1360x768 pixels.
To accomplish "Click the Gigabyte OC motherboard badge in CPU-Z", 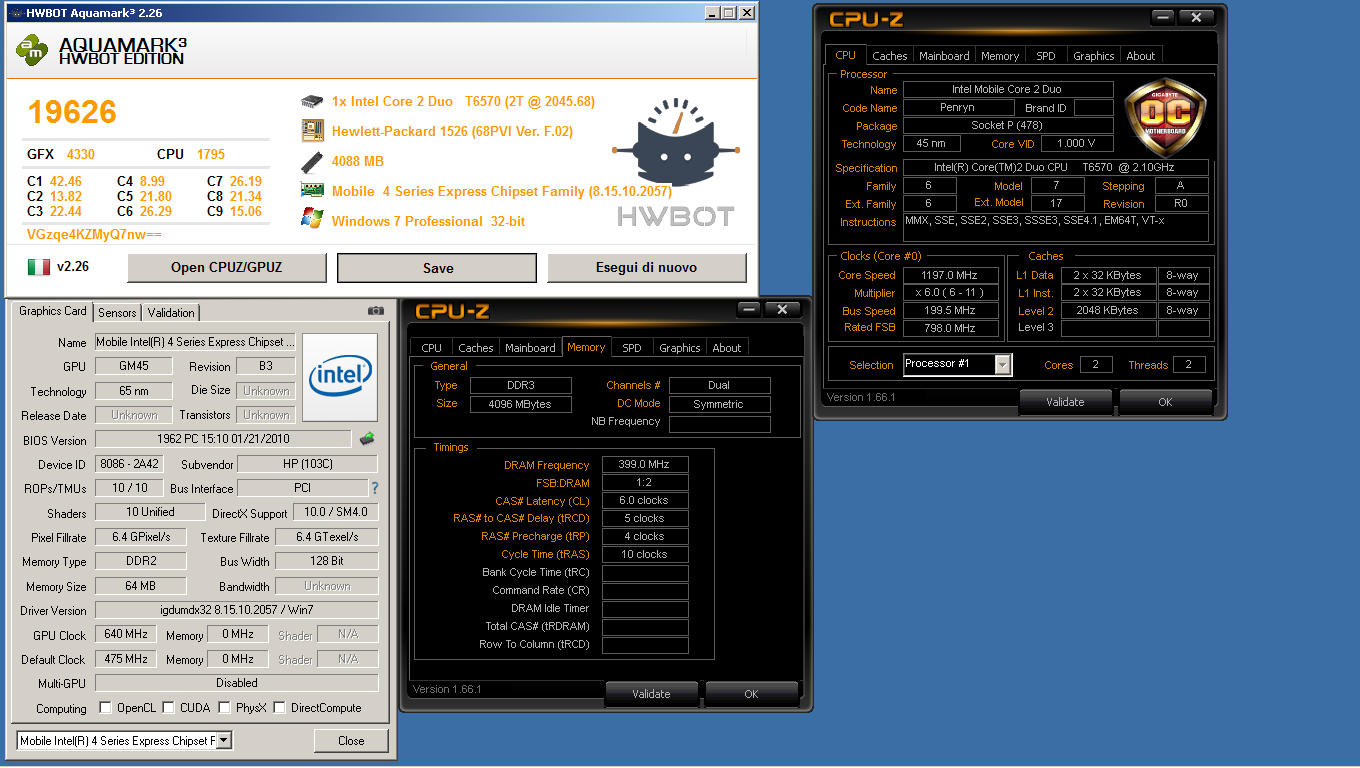I will (1165, 116).
